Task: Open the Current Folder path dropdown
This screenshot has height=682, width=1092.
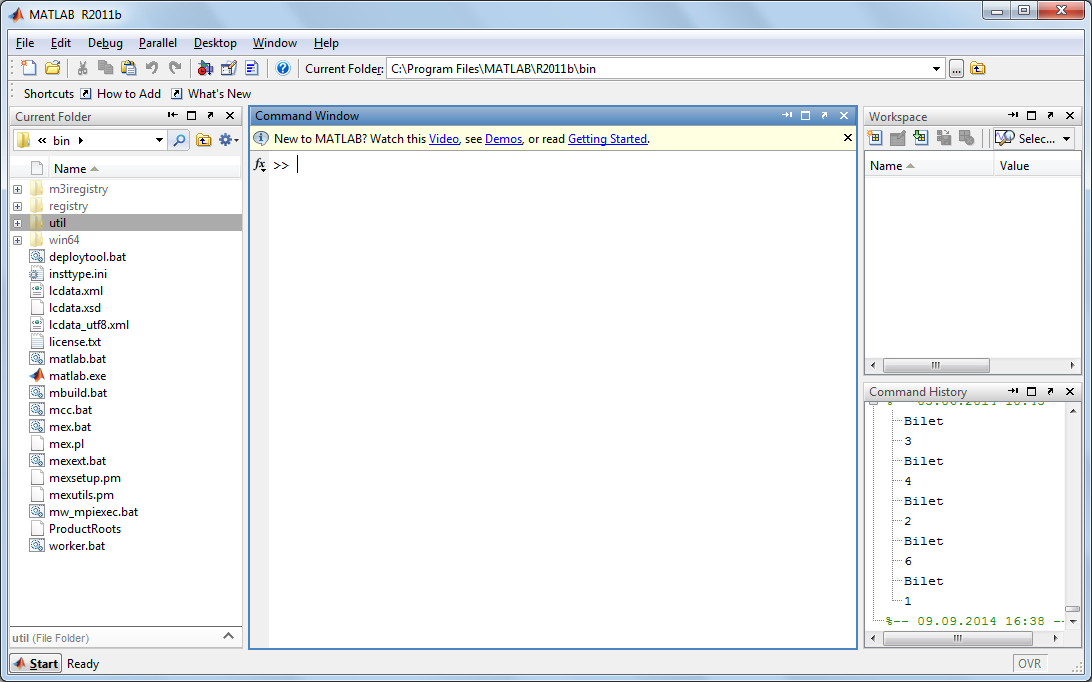Action: coord(936,68)
